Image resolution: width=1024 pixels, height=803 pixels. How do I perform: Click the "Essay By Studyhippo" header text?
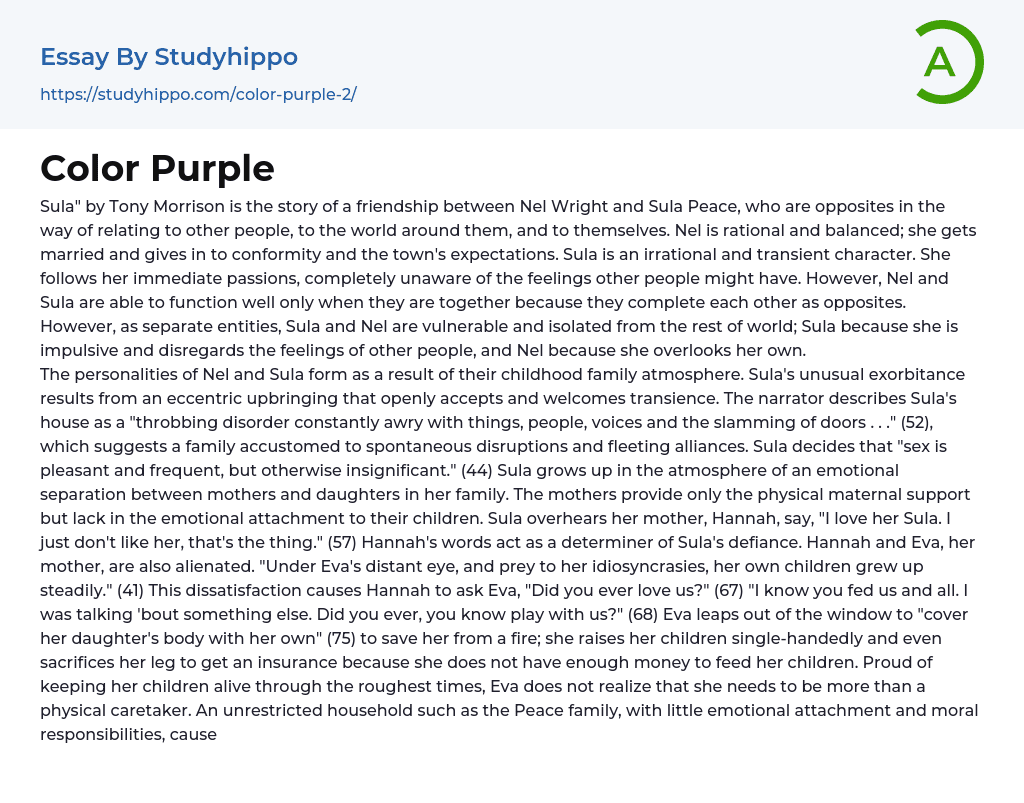pos(169,57)
